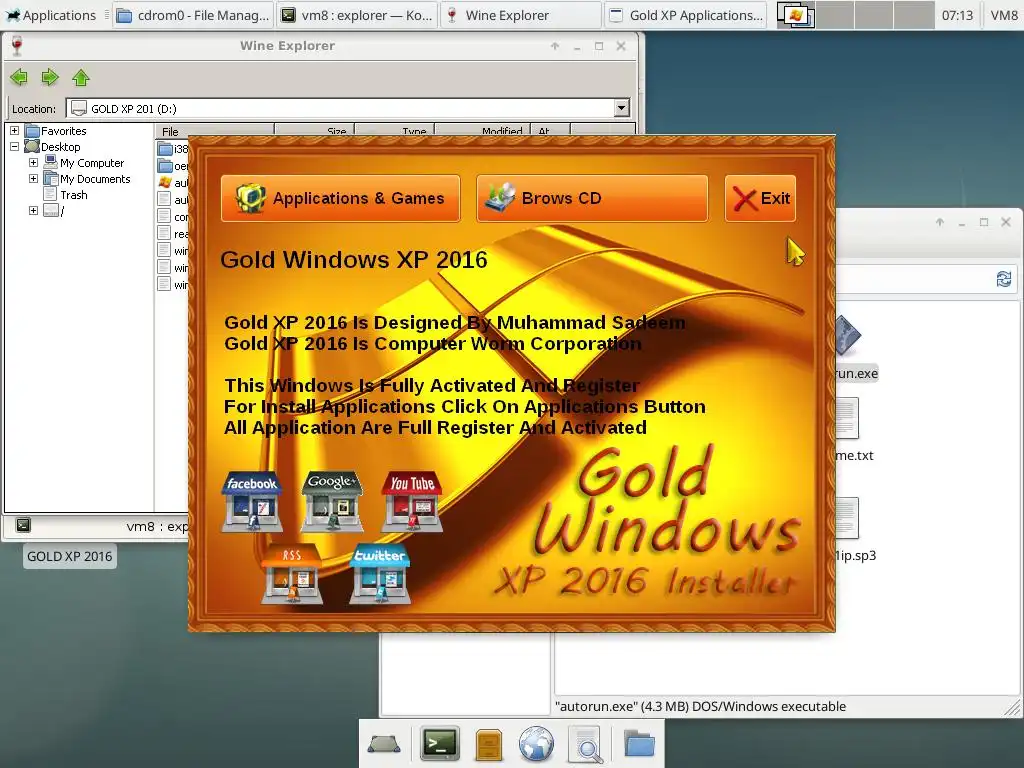Screen dimensions: 1024x768
Task: Go back in Wine Explorer
Action: pos(19,78)
